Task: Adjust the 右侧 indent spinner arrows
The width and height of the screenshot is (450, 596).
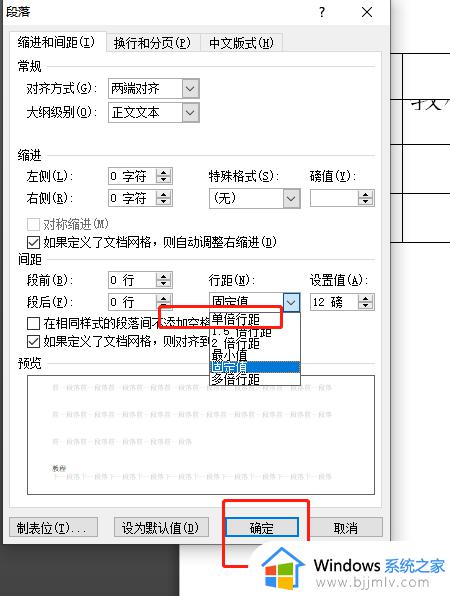Action: point(164,198)
